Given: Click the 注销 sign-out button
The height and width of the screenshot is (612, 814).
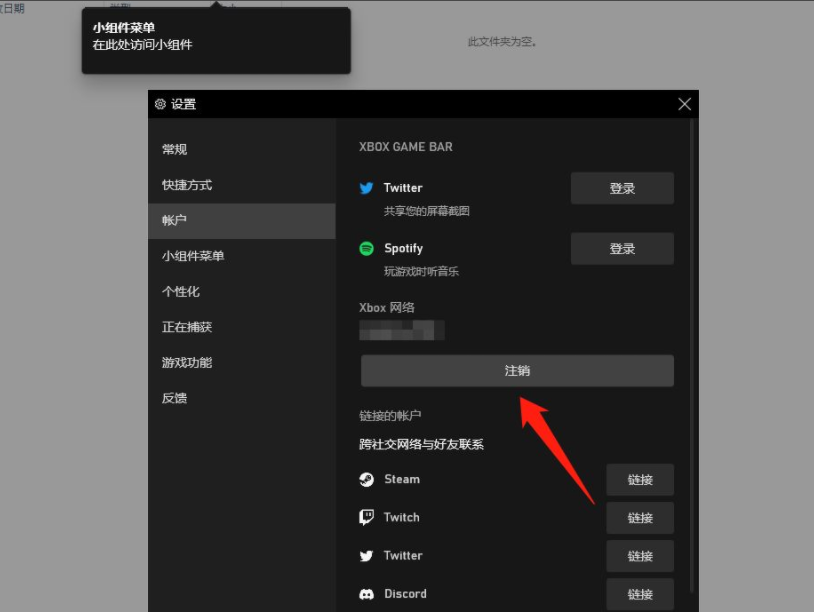Looking at the screenshot, I should tap(517, 371).
